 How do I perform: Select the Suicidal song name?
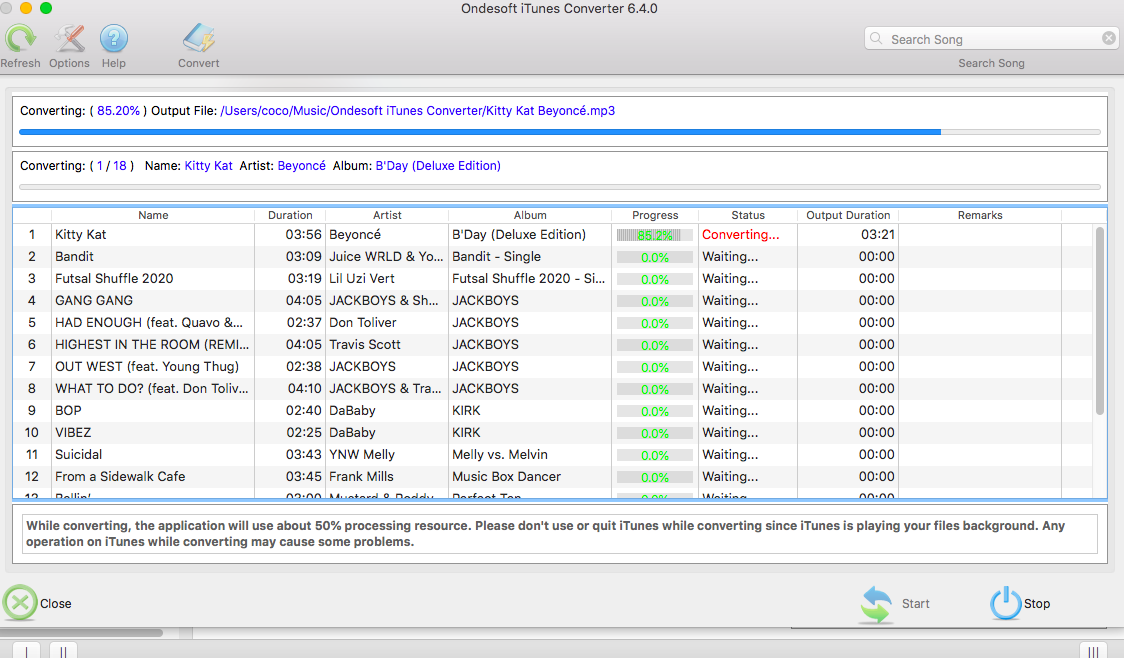pyautogui.click(x=79, y=454)
